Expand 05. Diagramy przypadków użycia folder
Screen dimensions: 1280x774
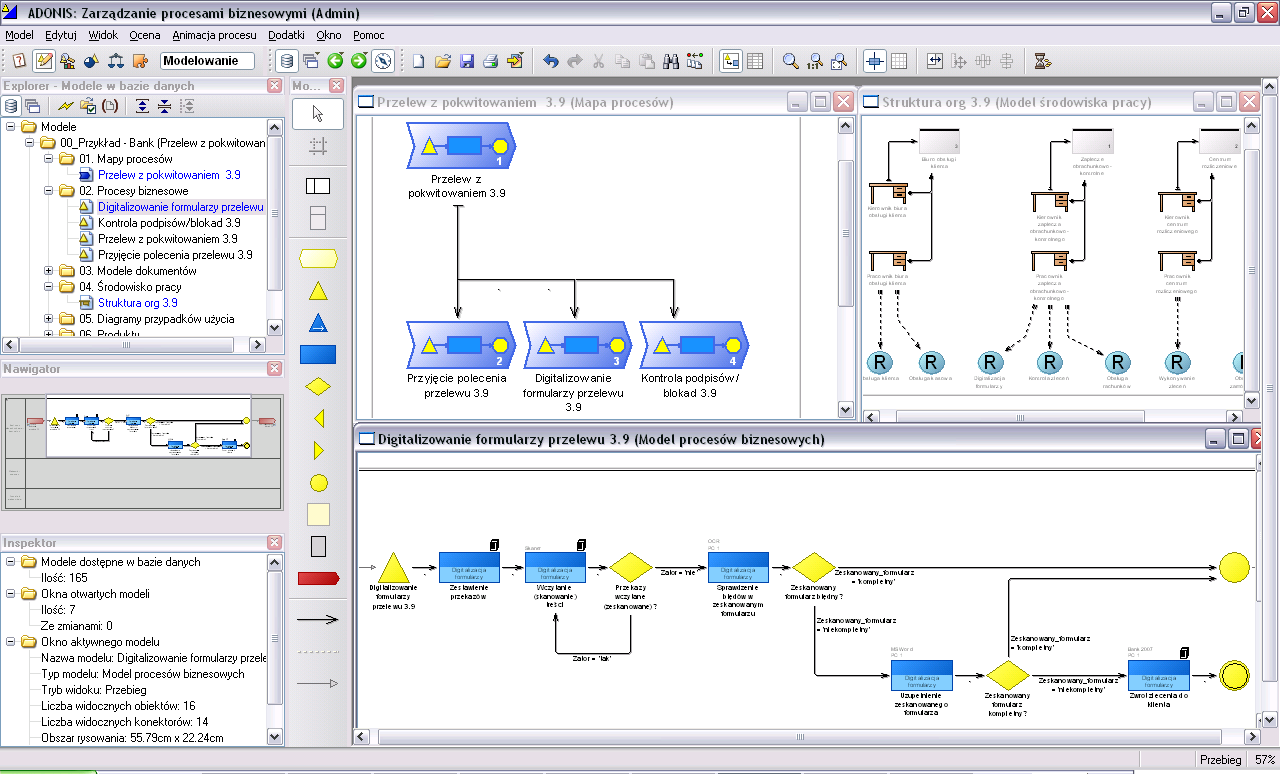49,319
